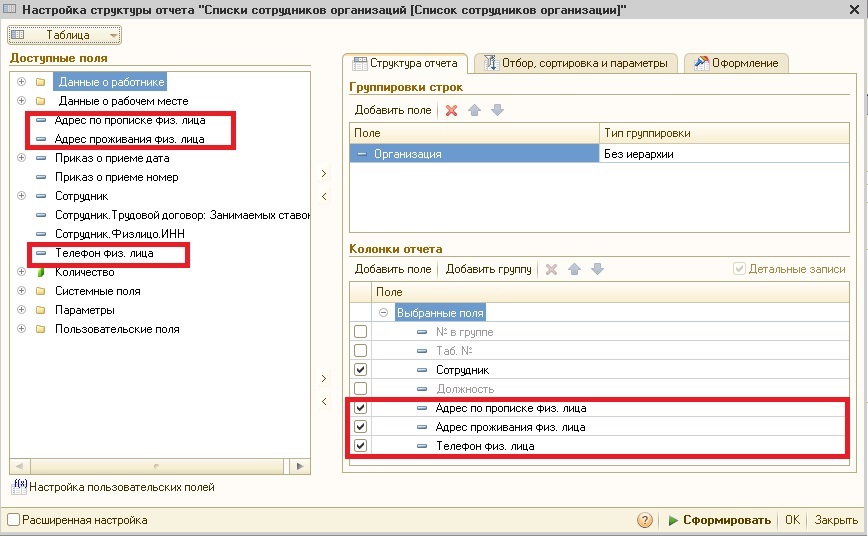Click the remove-from-groupings left chevron arrow

(x=324, y=197)
